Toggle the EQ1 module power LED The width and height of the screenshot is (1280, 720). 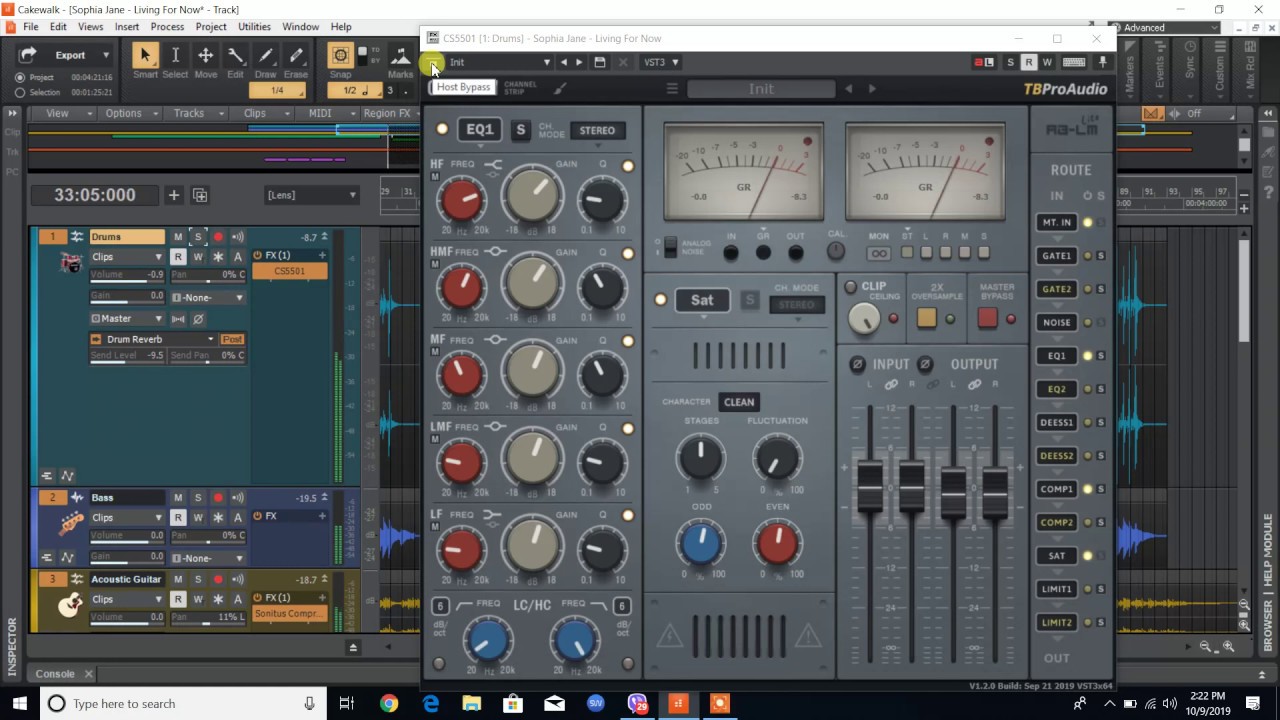(442, 129)
